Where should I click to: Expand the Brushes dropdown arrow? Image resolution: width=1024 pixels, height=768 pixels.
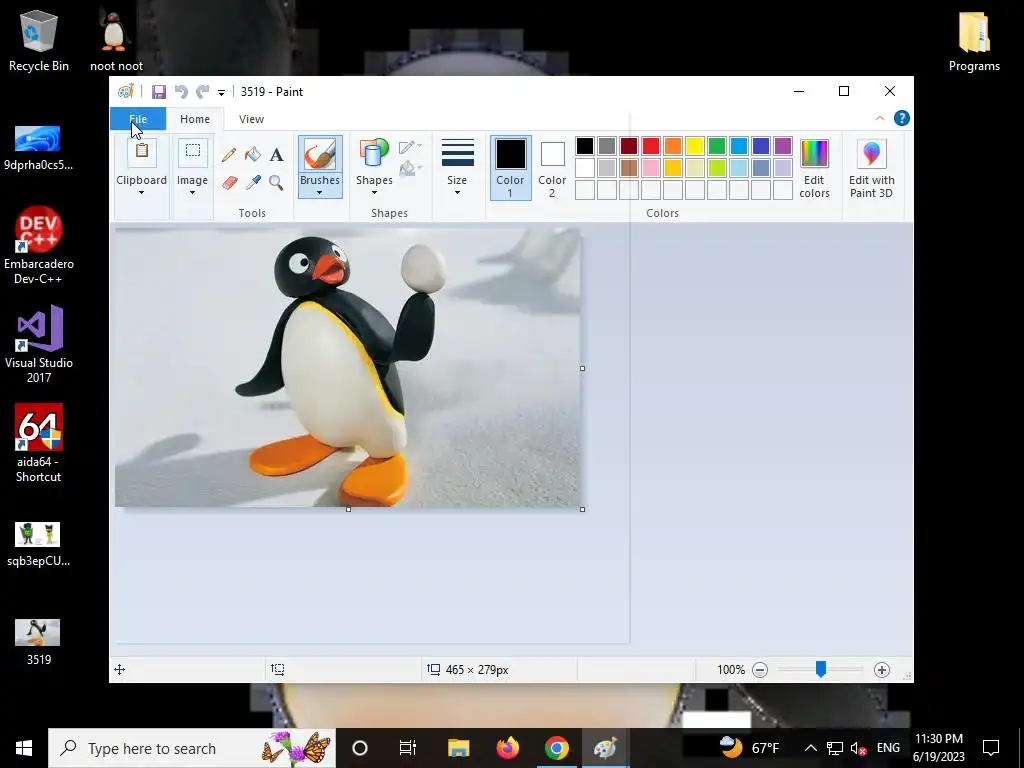pyautogui.click(x=319, y=193)
